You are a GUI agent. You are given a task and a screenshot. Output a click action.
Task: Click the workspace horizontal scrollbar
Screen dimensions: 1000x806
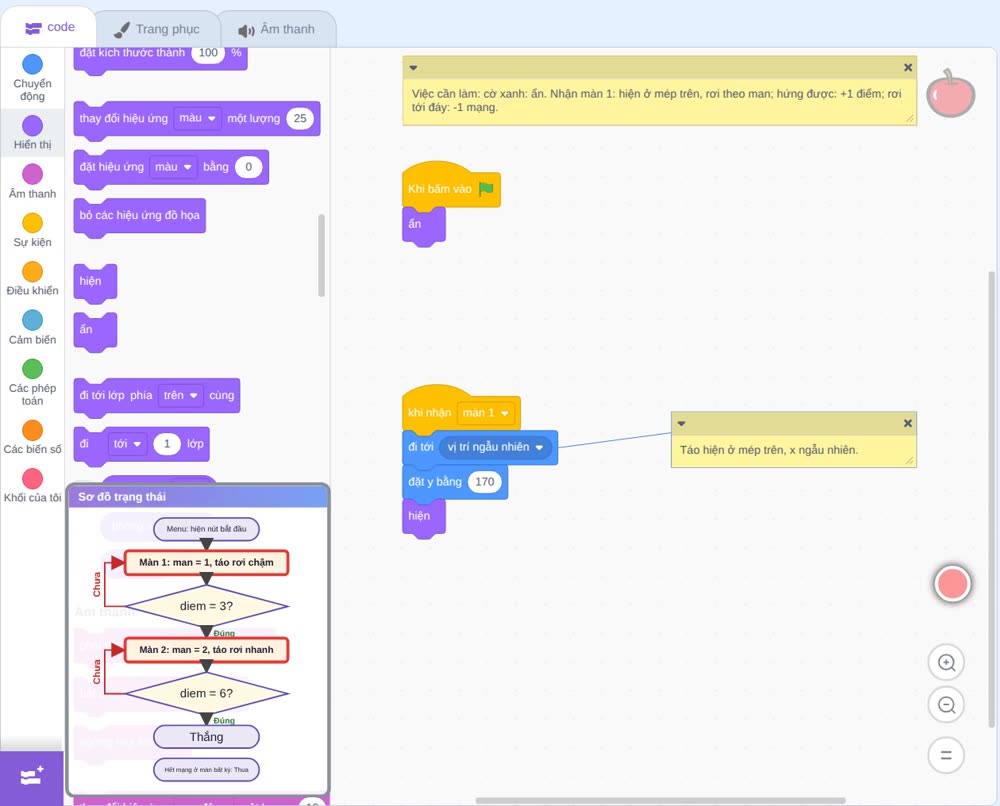(x=661, y=800)
